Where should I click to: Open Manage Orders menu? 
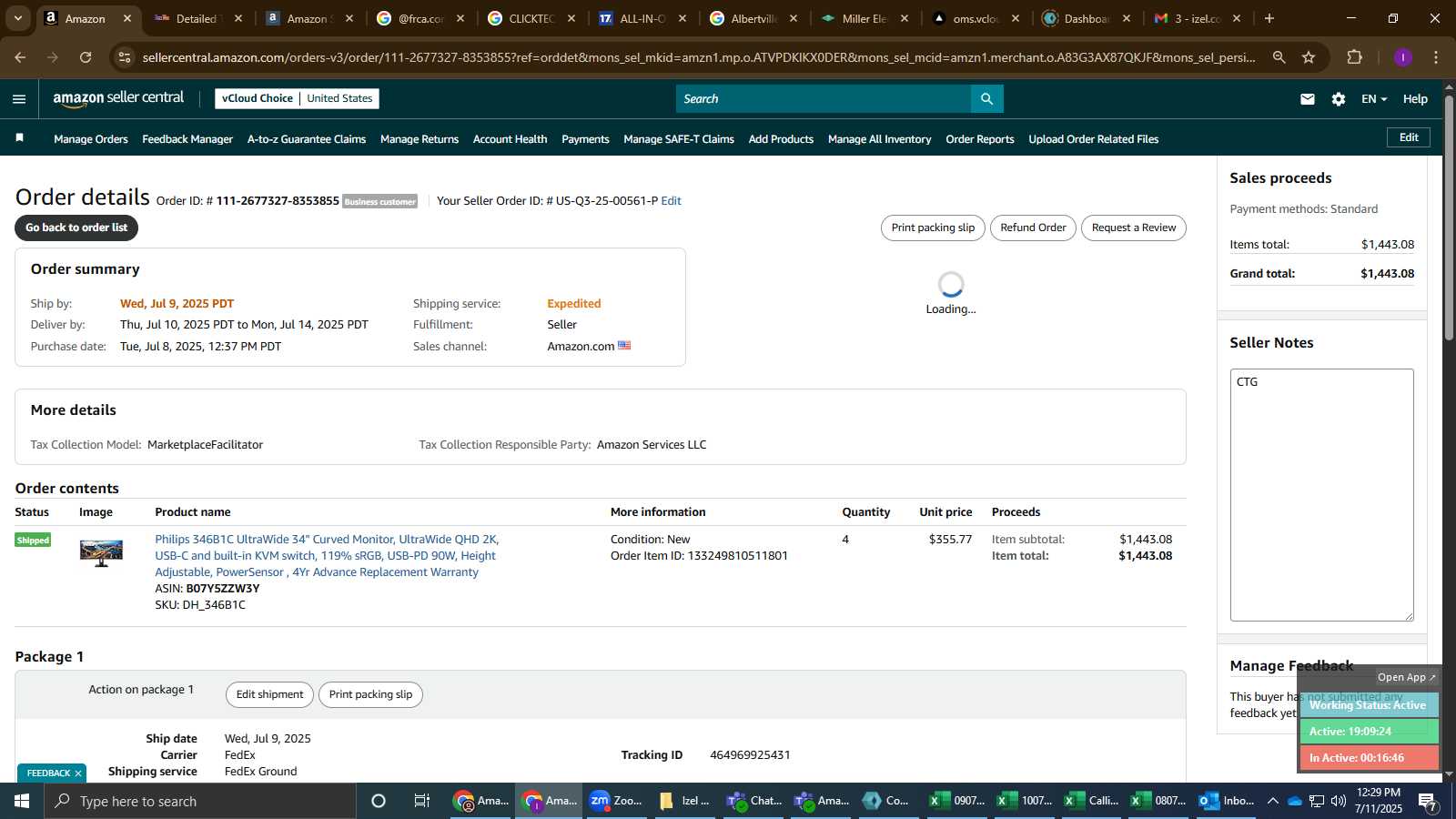pos(91,139)
